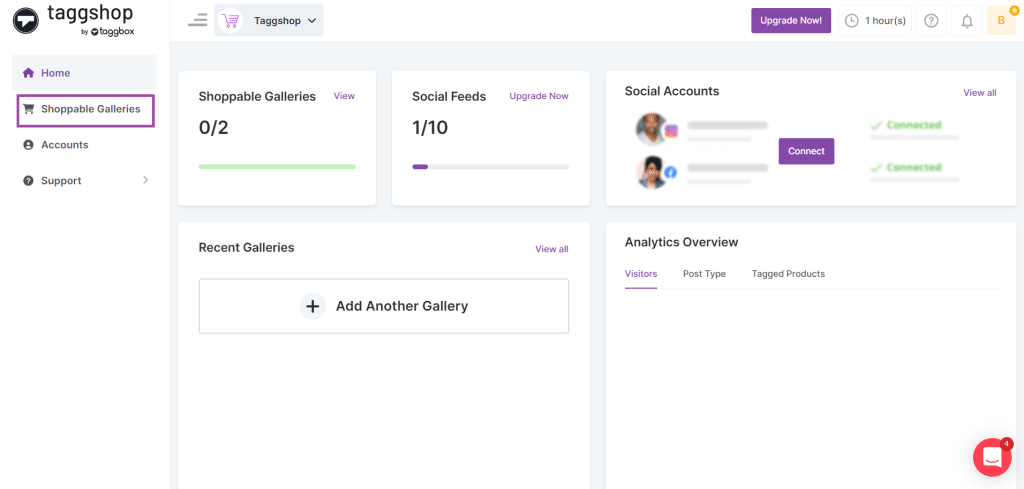Click the Social Feeds progress bar

[490, 167]
